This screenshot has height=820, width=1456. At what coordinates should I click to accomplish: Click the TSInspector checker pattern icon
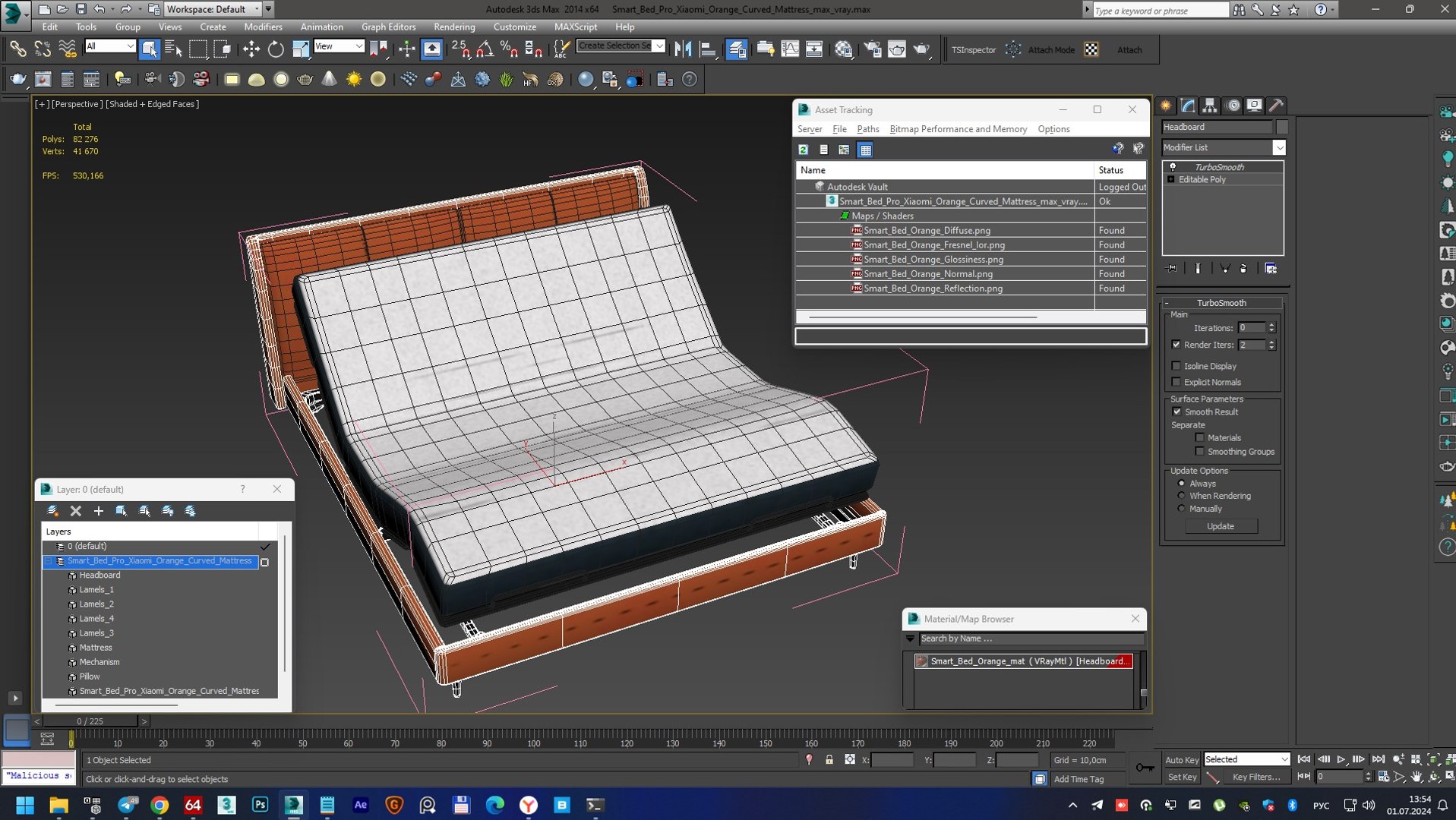click(x=1091, y=49)
